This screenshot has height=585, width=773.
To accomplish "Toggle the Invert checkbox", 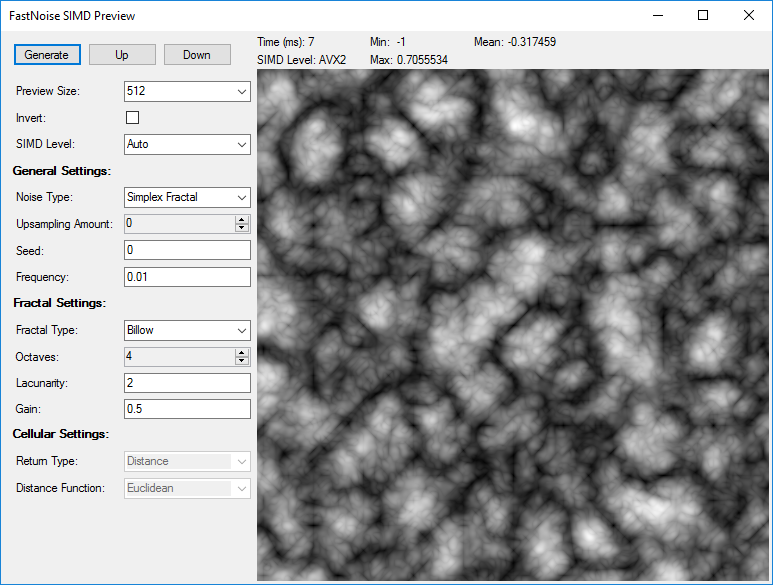I will pos(133,117).
